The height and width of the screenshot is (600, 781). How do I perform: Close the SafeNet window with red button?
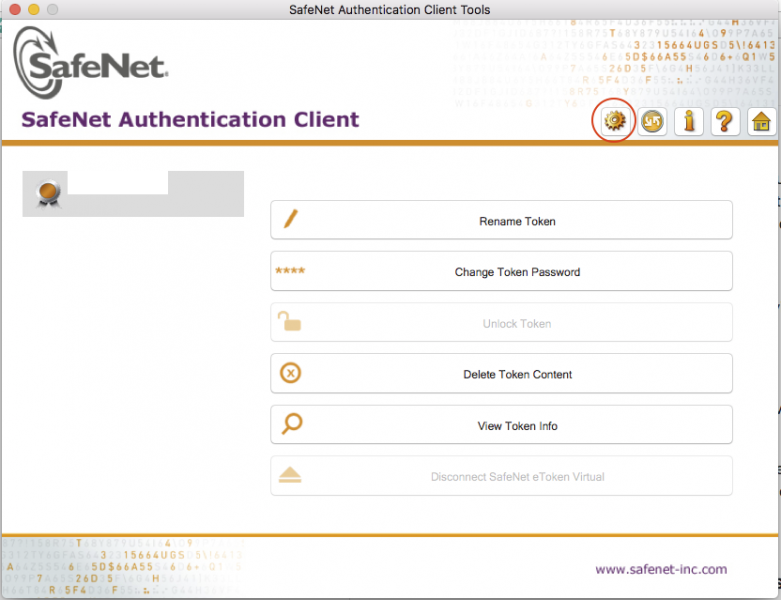13,9
